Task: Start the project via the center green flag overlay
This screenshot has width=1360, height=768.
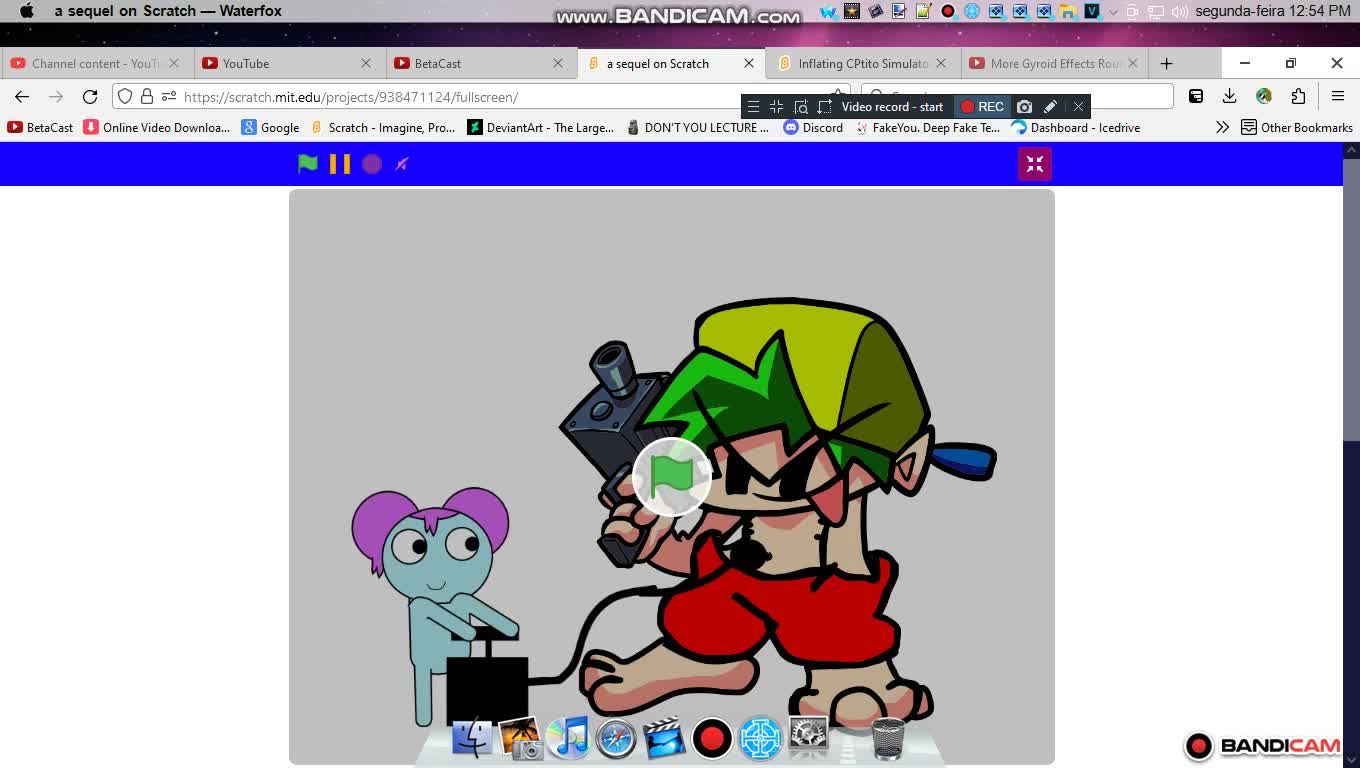Action: point(672,477)
